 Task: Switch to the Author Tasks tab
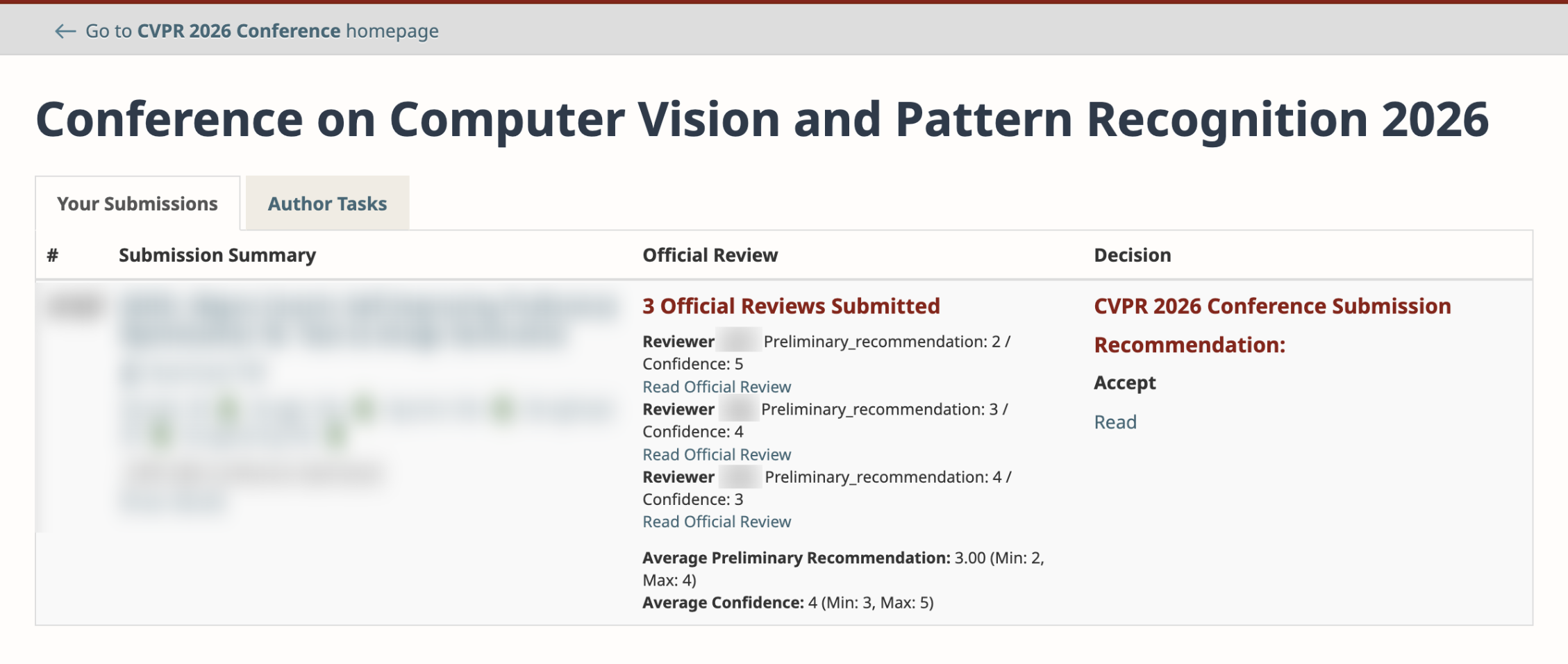pyautogui.click(x=327, y=204)
